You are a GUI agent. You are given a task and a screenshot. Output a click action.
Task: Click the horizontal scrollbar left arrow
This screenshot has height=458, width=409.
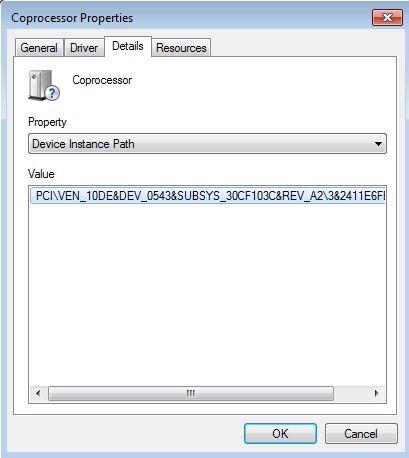(x=38, y=393)
